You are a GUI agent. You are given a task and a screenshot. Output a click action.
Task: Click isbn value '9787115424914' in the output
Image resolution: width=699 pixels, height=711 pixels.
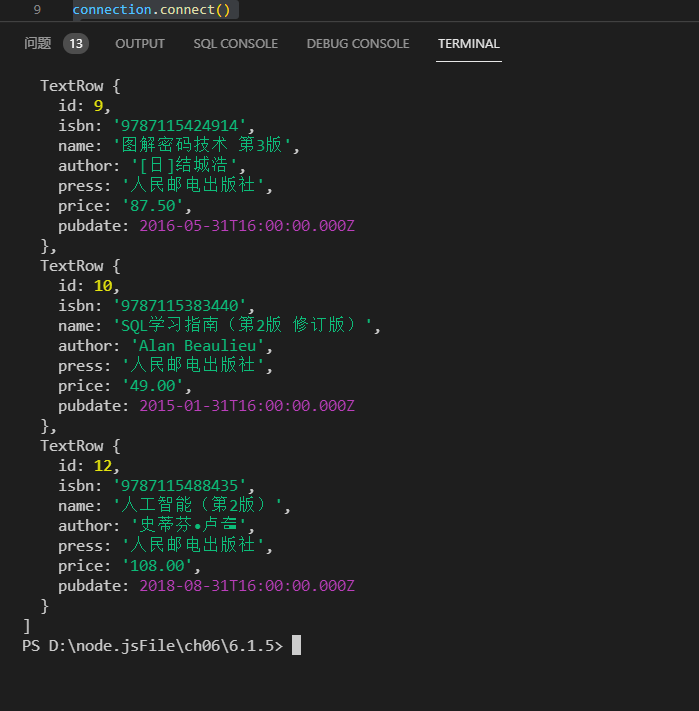coord(182,126)
